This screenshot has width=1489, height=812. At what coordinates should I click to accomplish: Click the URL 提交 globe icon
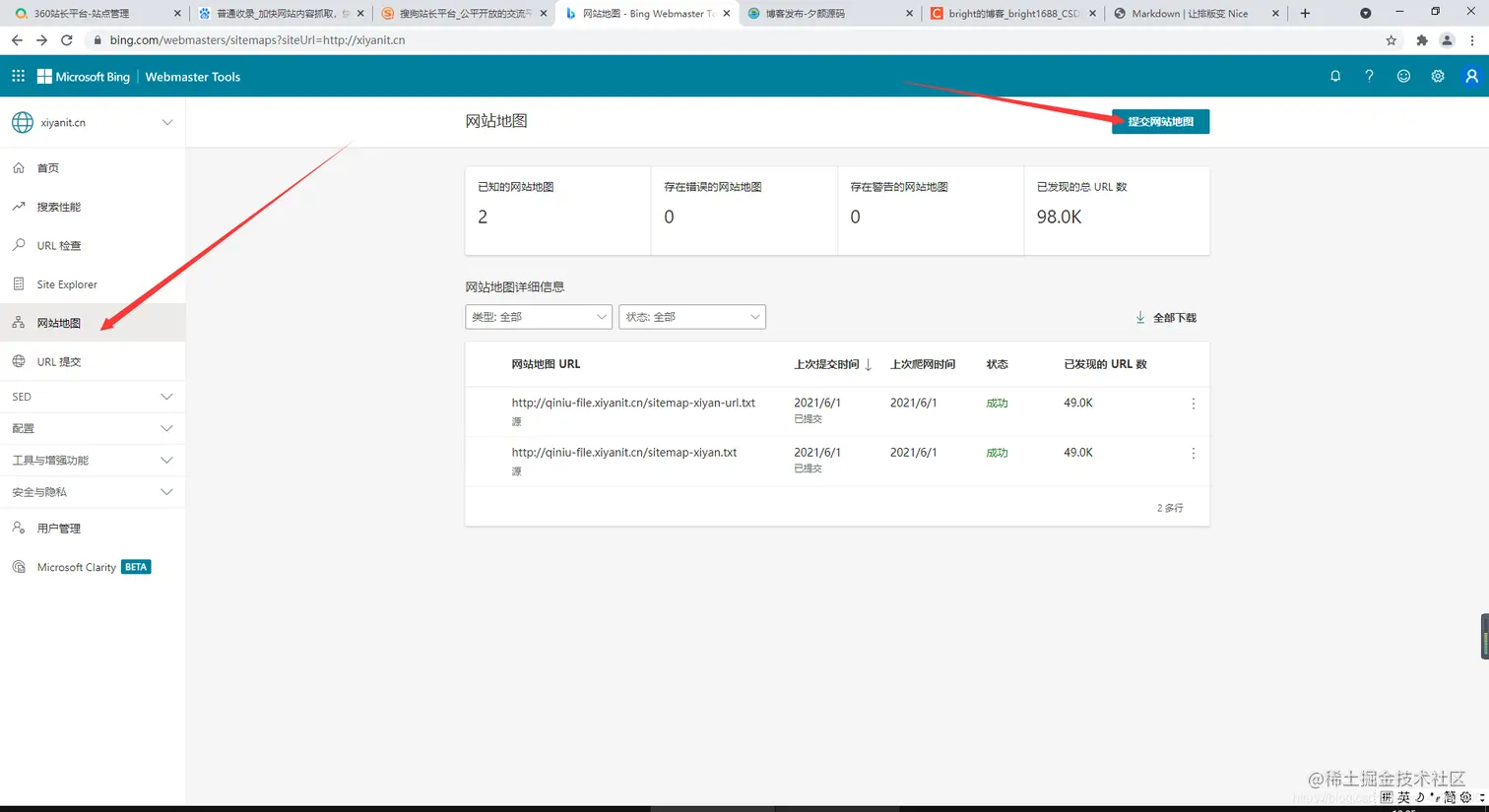click(x=19, y=361)
